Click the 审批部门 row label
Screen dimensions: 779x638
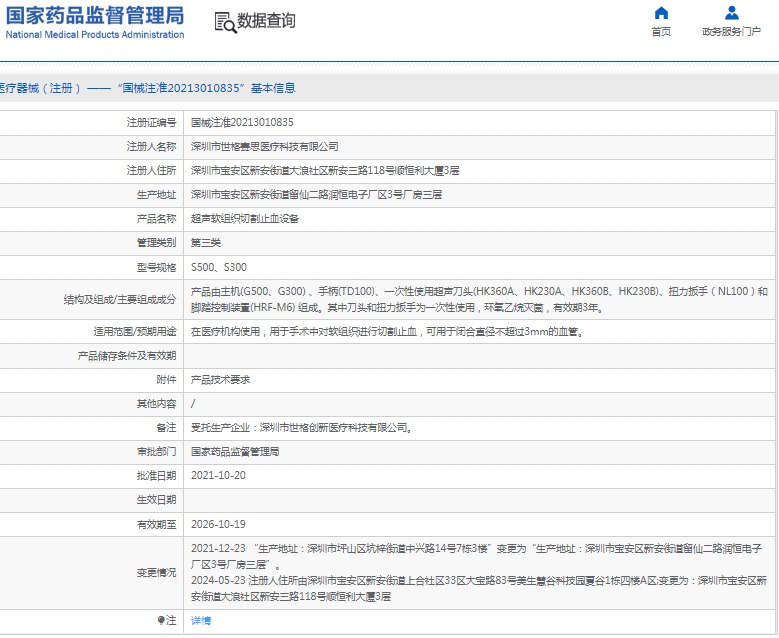[x=156, y=452]
